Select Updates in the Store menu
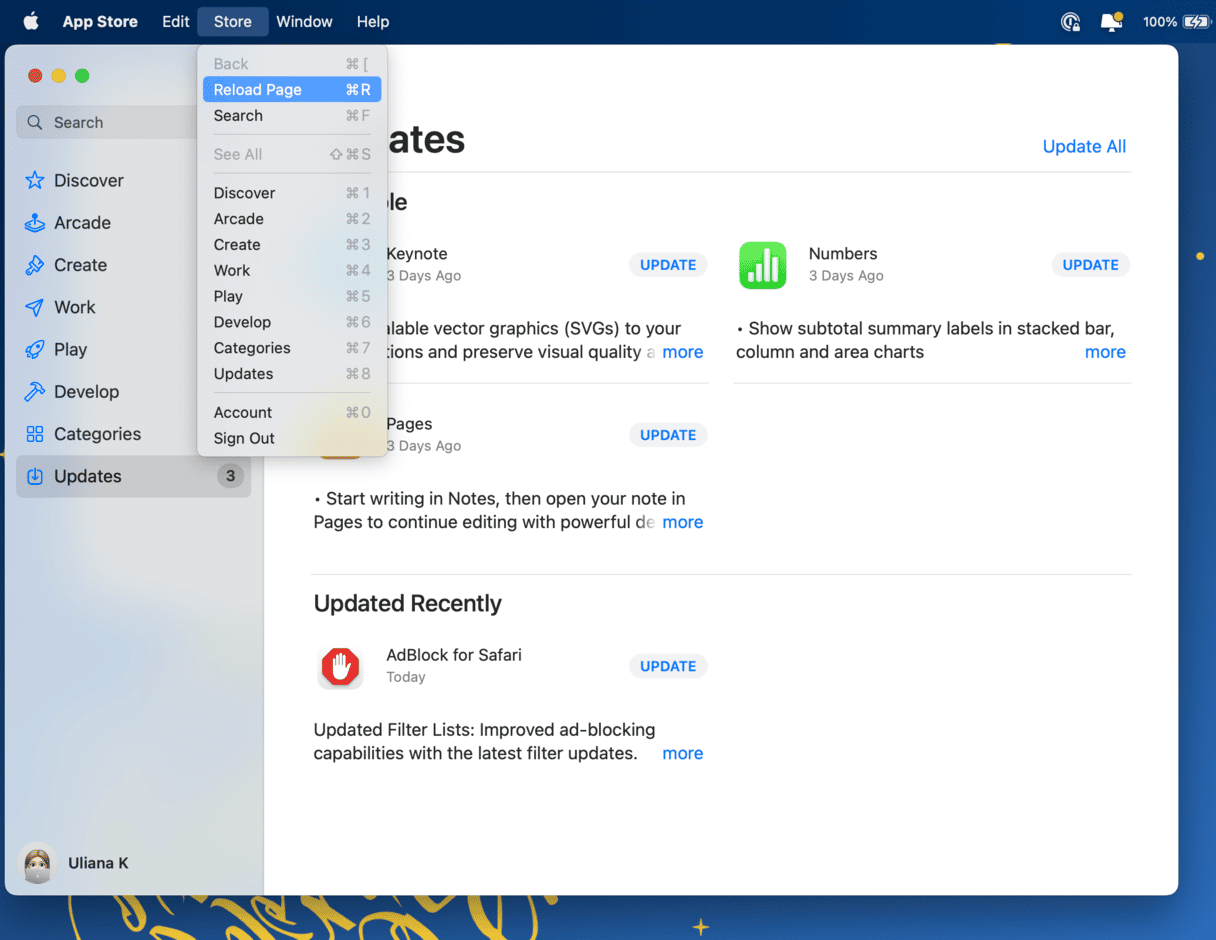Image resolution: width=1216 pixels, height=940 pixels. pyautogui.click(x=292, y=374)
